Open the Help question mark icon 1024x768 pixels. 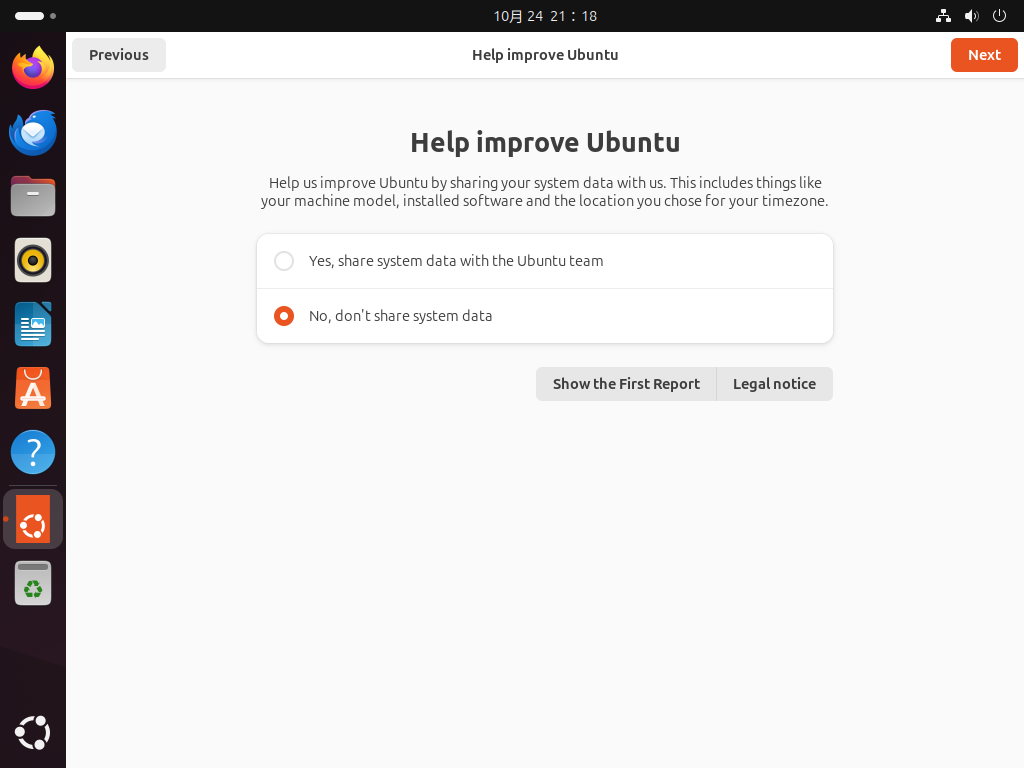click(33, 452)
